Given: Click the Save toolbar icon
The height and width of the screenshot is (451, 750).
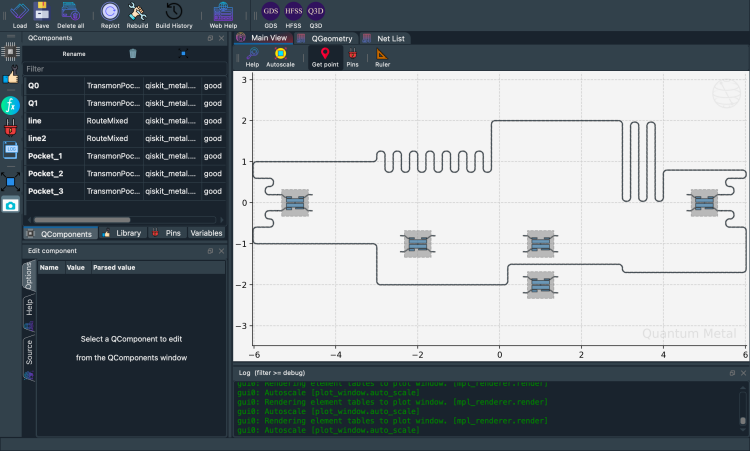Looking at the screenshot, I should coord(42,15).
